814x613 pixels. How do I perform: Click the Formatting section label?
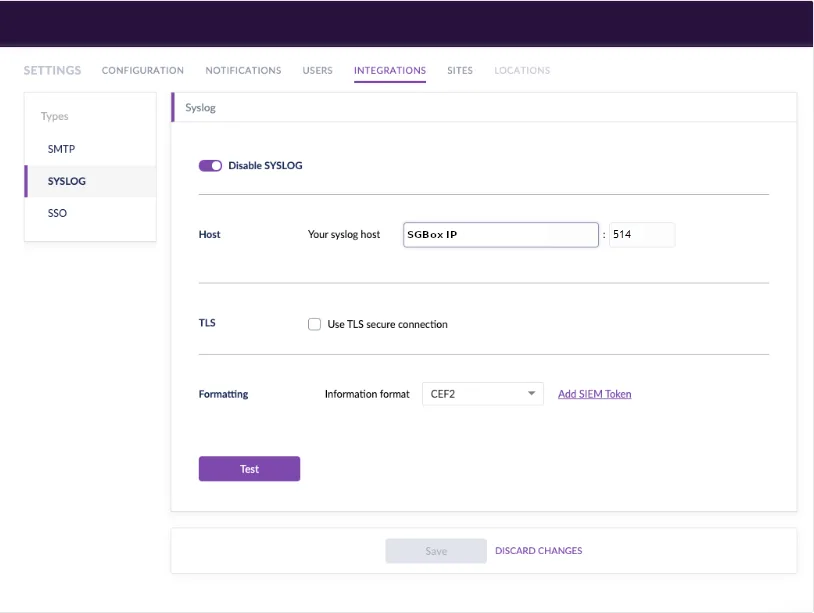click(223, 394)
